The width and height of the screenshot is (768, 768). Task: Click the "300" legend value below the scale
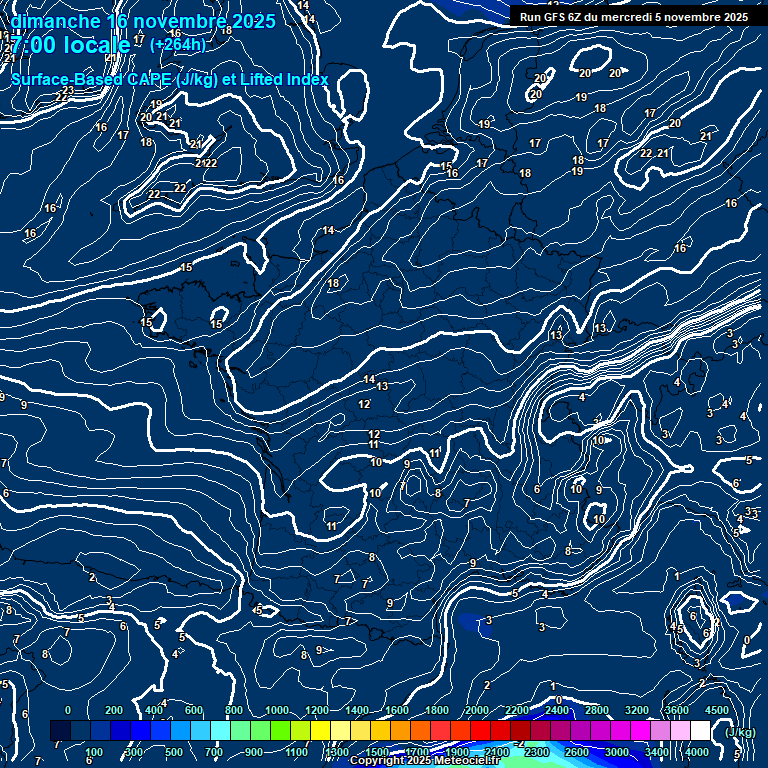[134, 752]
